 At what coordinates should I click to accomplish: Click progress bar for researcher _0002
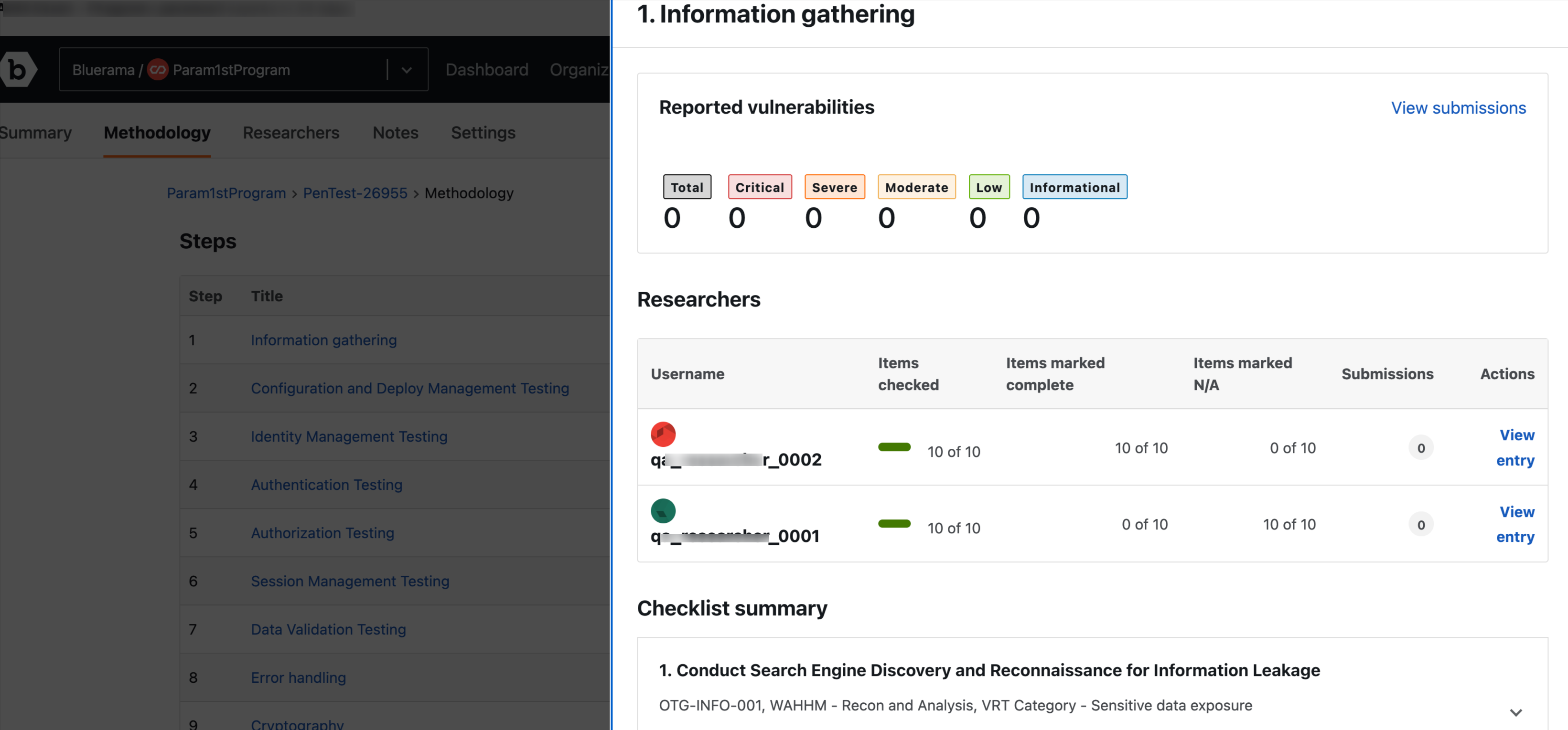click(894, 447)
